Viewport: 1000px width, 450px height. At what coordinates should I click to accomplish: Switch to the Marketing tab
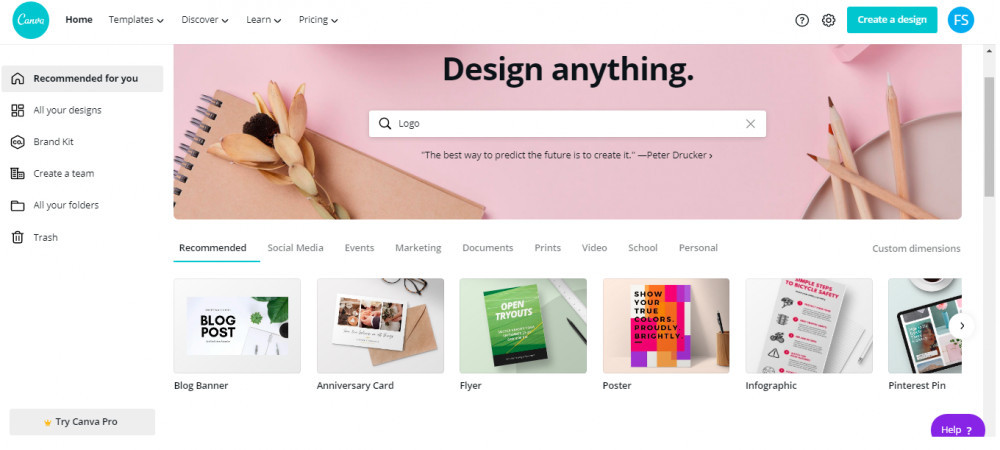(418, 248)
